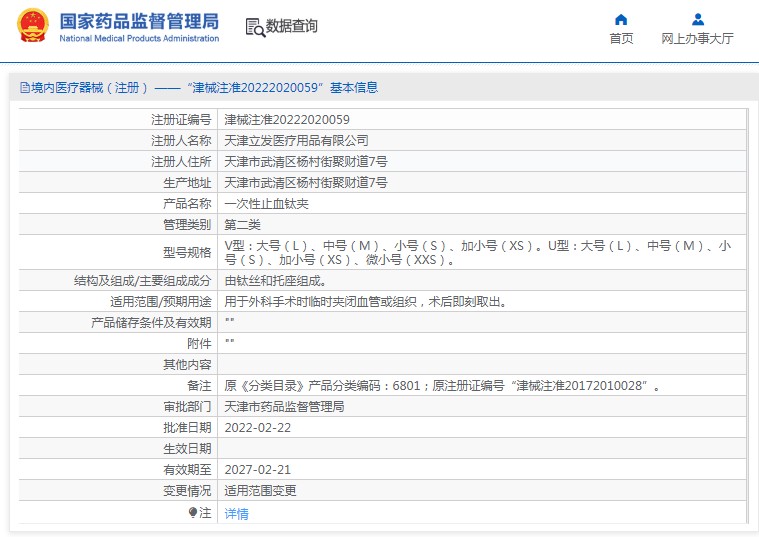Viewport: 759px width, 537px height.
Task: Select registration number 津械注准20222020059 cell
Action: pyautogui.click(x=287, y=120)
